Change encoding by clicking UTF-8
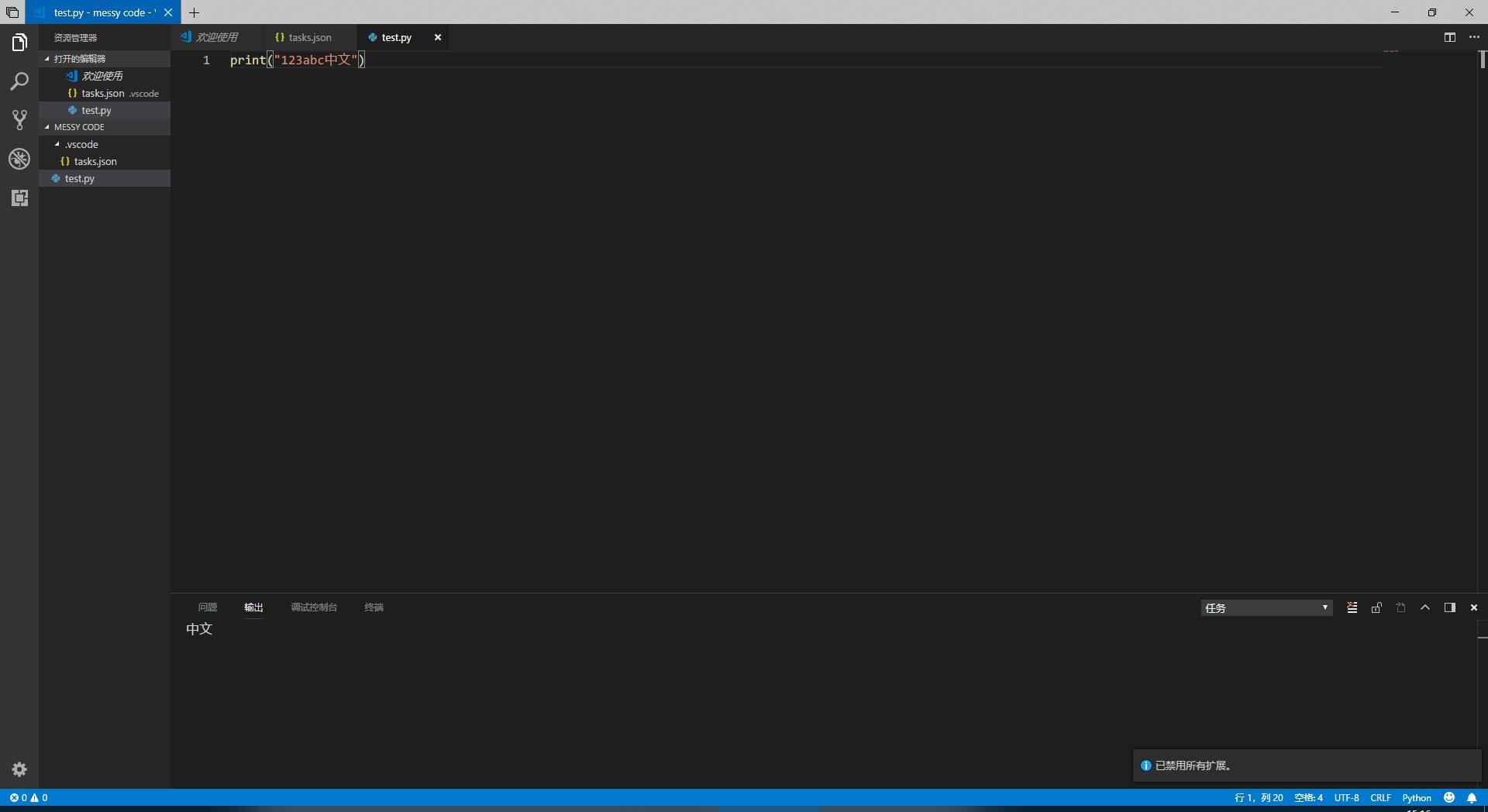Screen dimensions: 1488x812 tap(1347, 797)
